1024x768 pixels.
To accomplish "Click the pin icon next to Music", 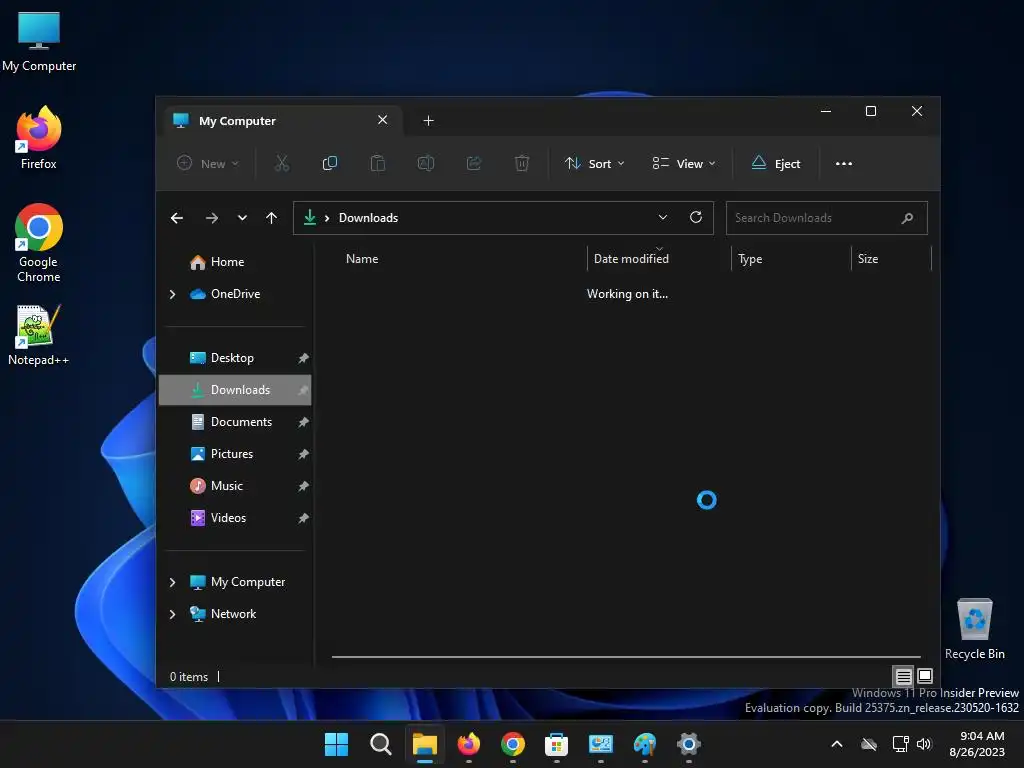I will 303,487.
